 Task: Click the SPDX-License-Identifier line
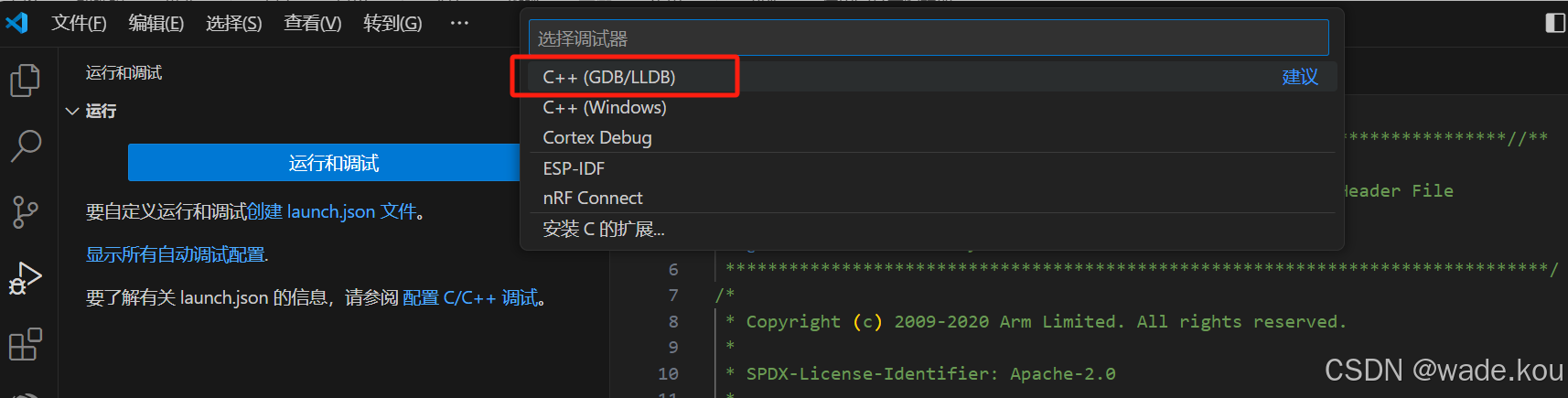pyautogui.click(x=920, y=373)
